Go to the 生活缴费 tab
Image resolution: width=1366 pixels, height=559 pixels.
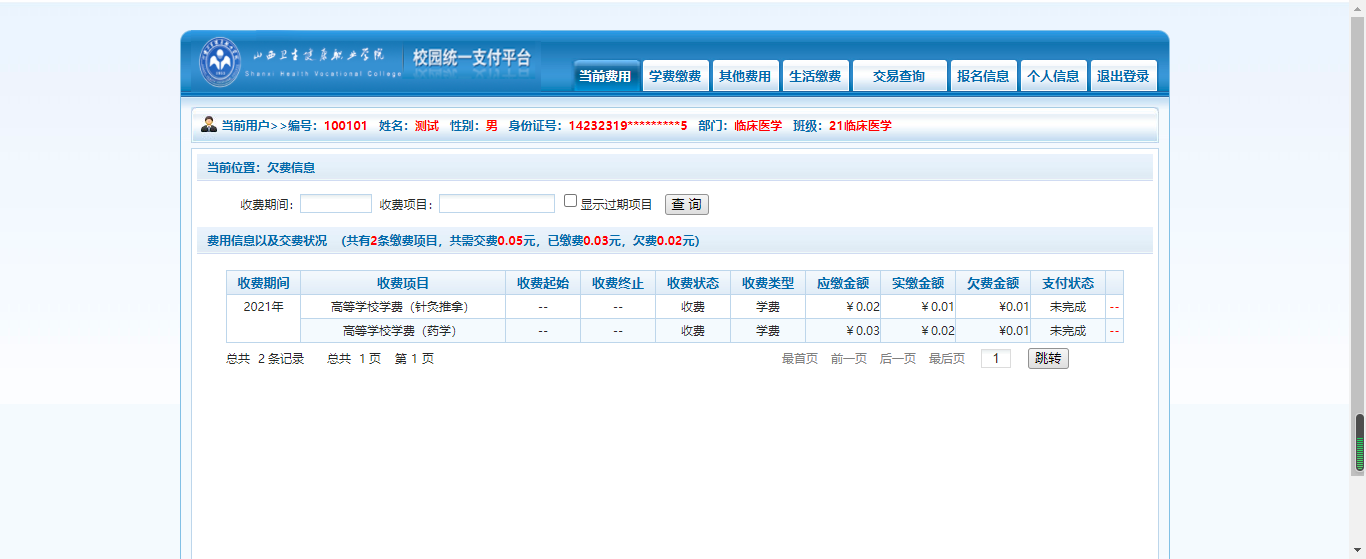coord(815,76)
